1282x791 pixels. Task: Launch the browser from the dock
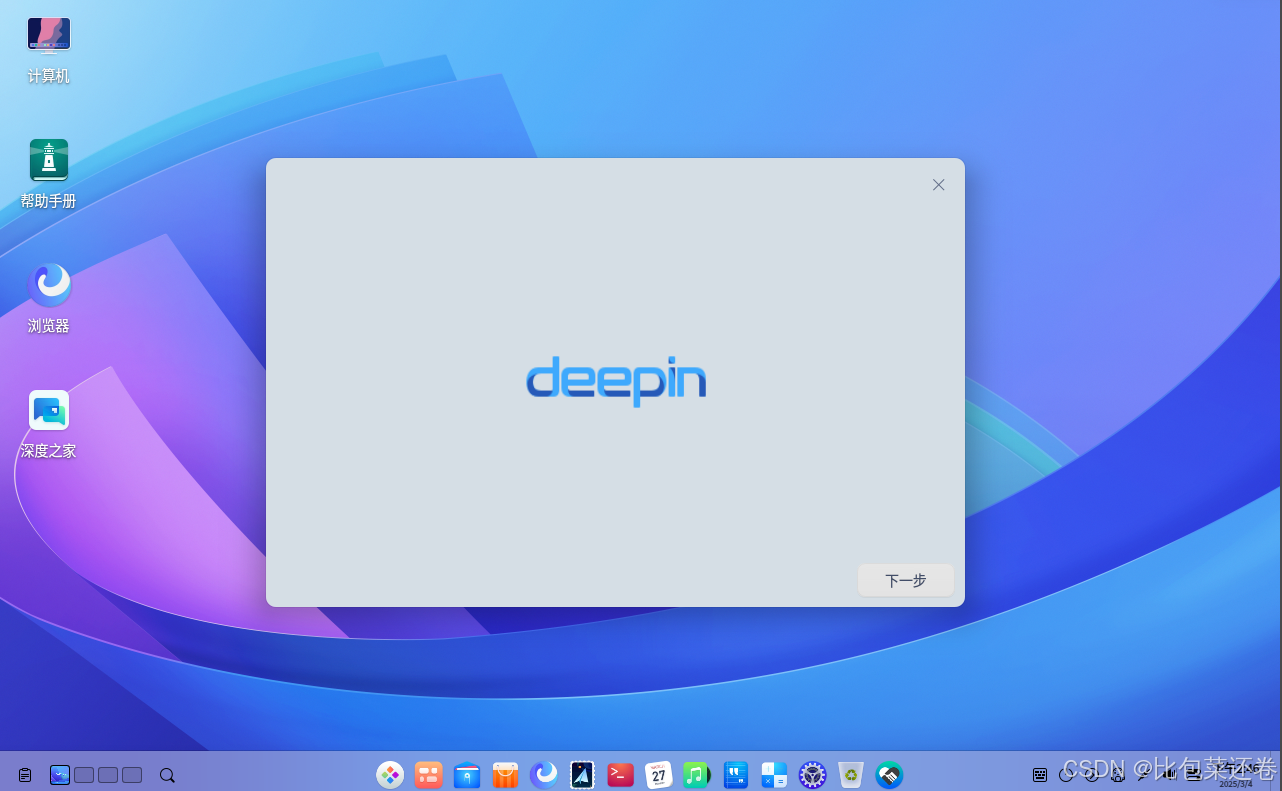click(544, 774)
